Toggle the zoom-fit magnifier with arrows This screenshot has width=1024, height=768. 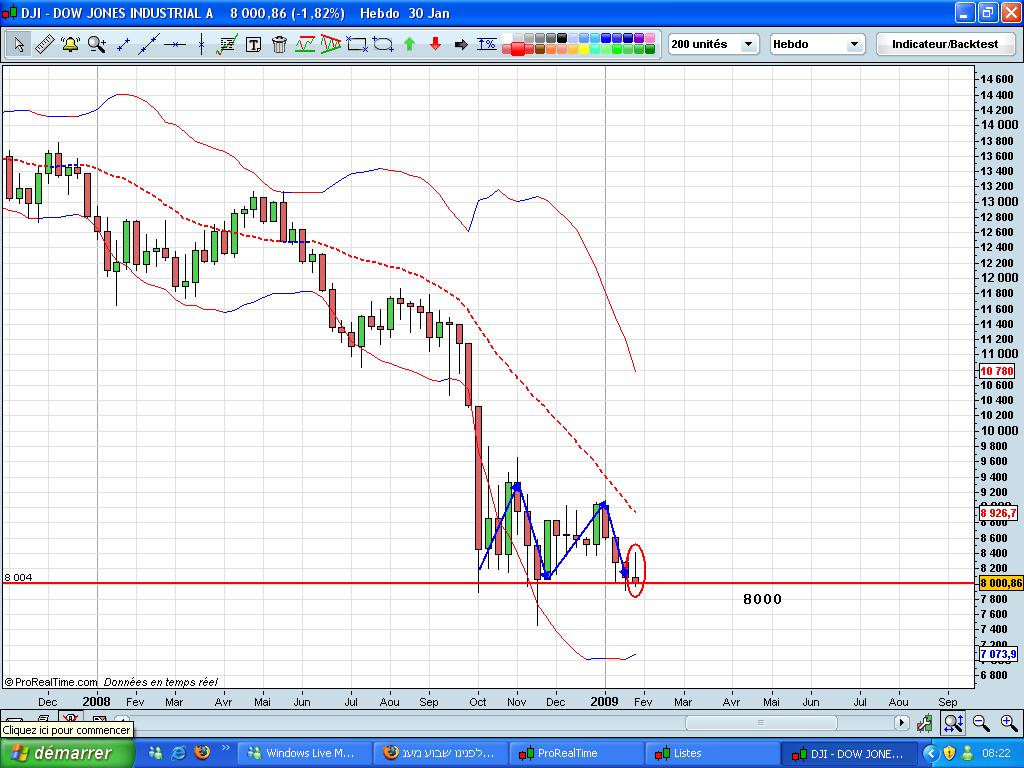(x=953, y=722)
